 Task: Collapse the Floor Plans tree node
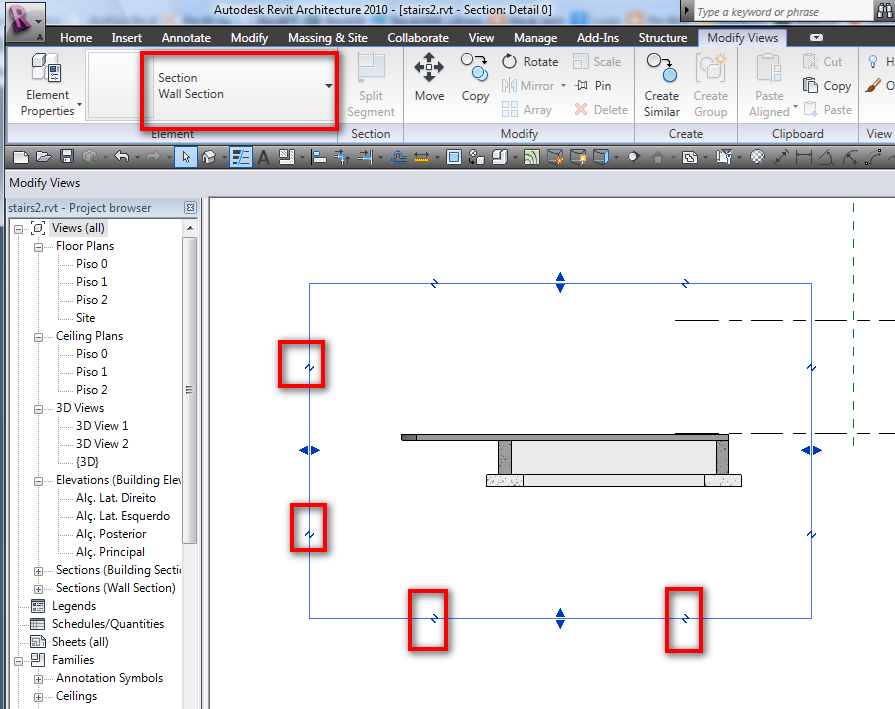38,247
